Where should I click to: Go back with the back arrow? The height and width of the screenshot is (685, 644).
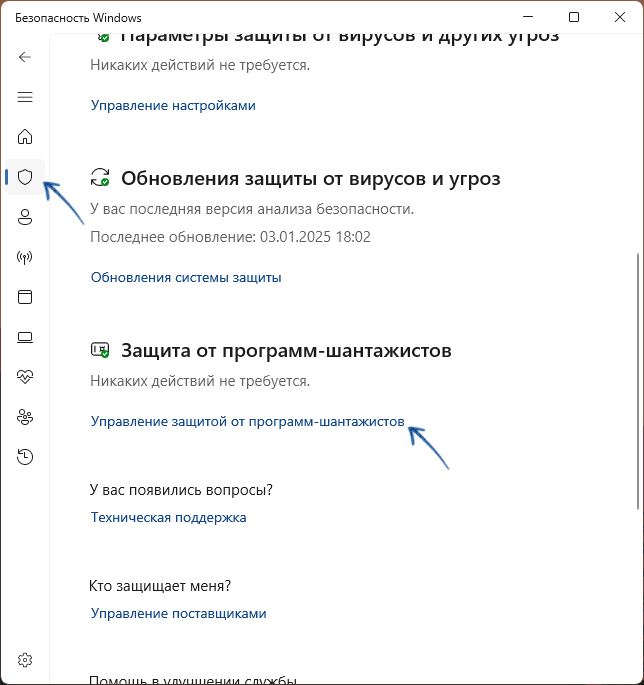(x=25, y=57)
